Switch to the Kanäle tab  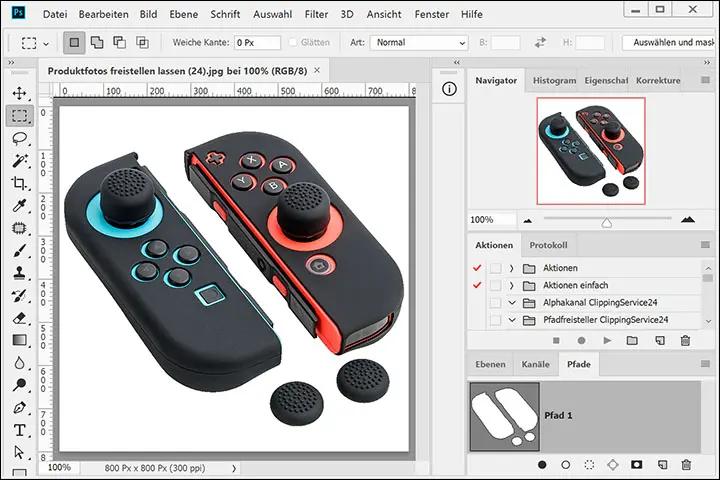tap(536, 365)
